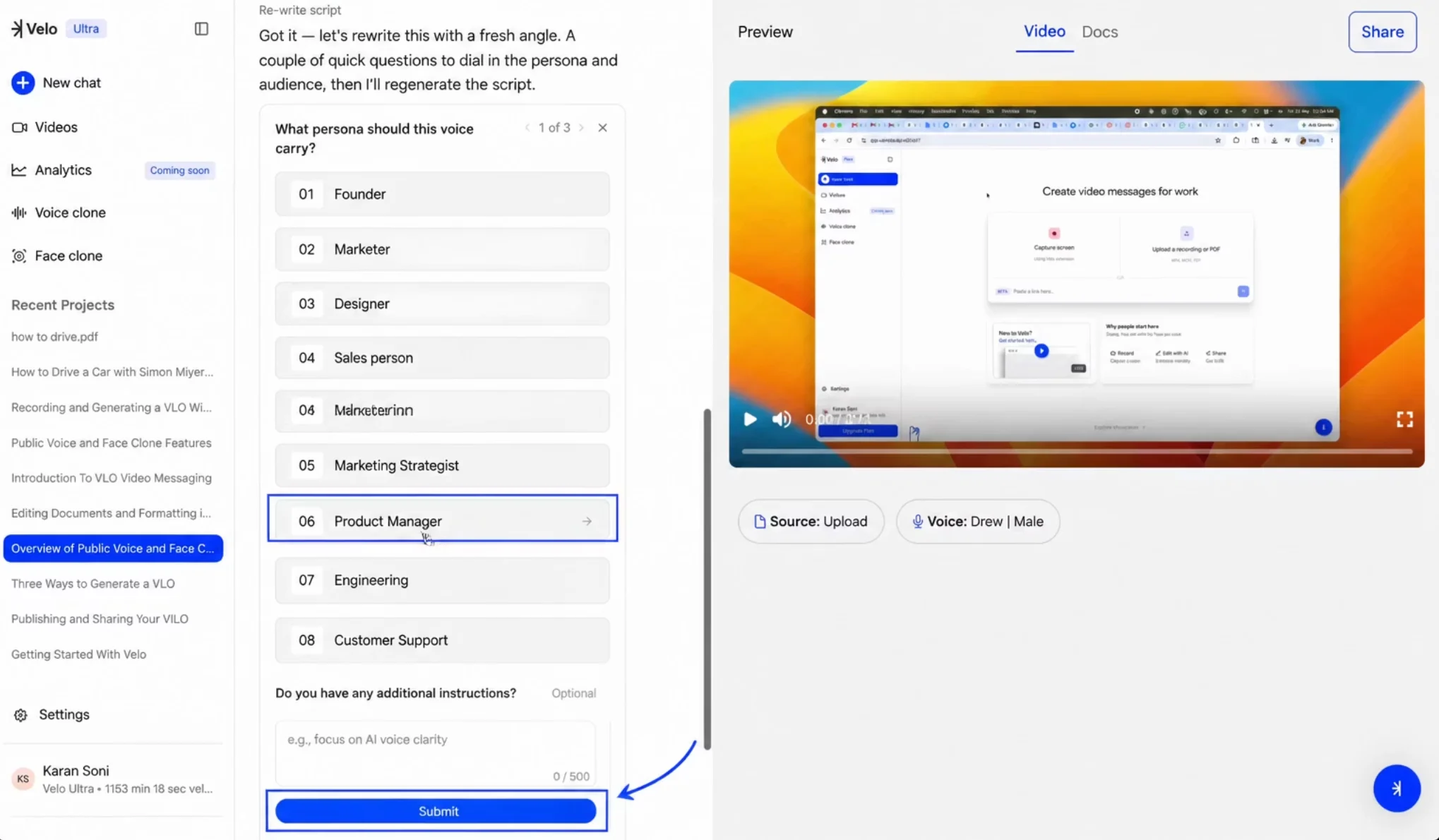
Task: Select the Product Manager persona option
Action: [x=442, y=521]
